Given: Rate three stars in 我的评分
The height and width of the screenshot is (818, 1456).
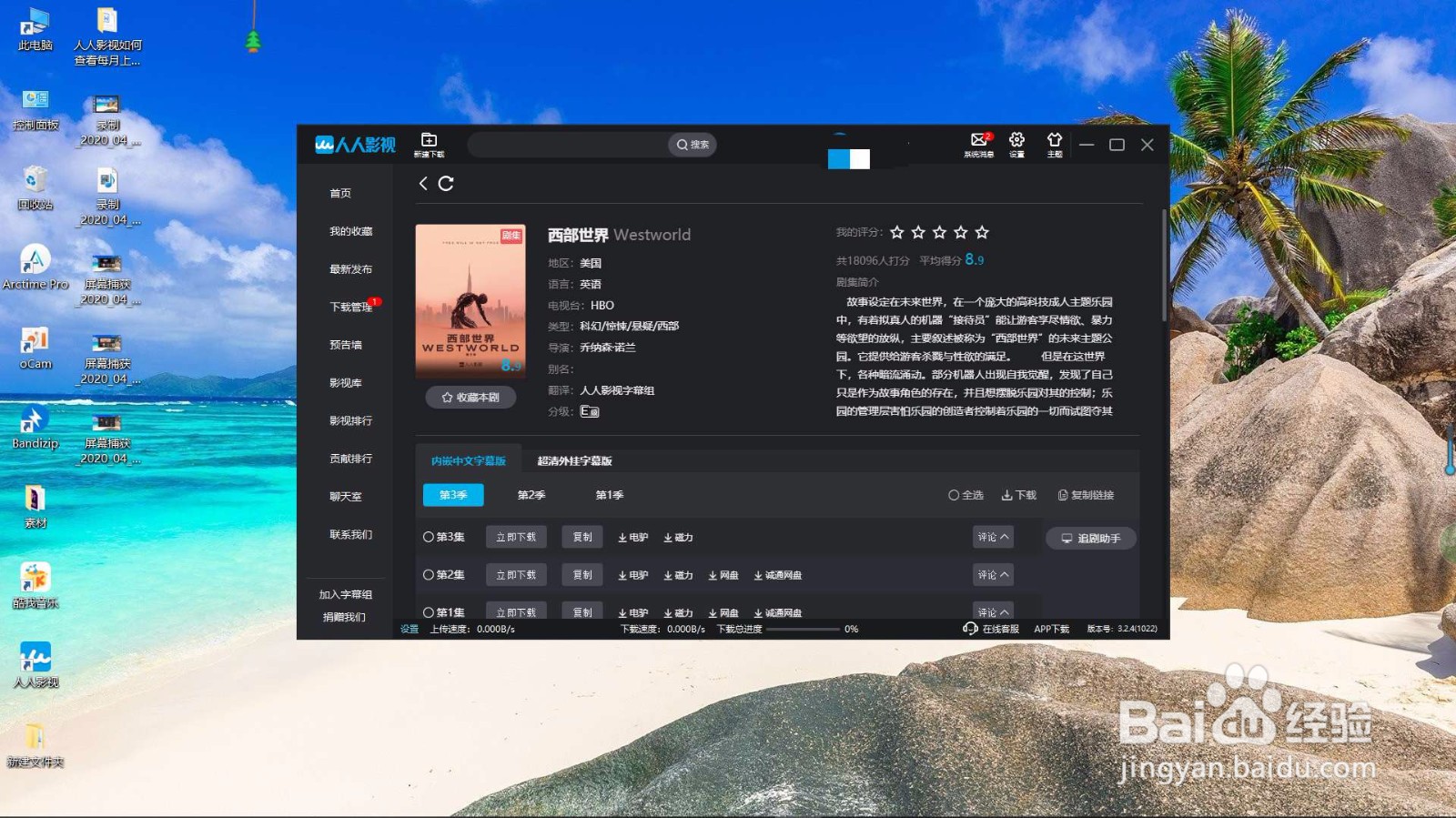Looking at the screenshot, I should (x=939, y=232).
